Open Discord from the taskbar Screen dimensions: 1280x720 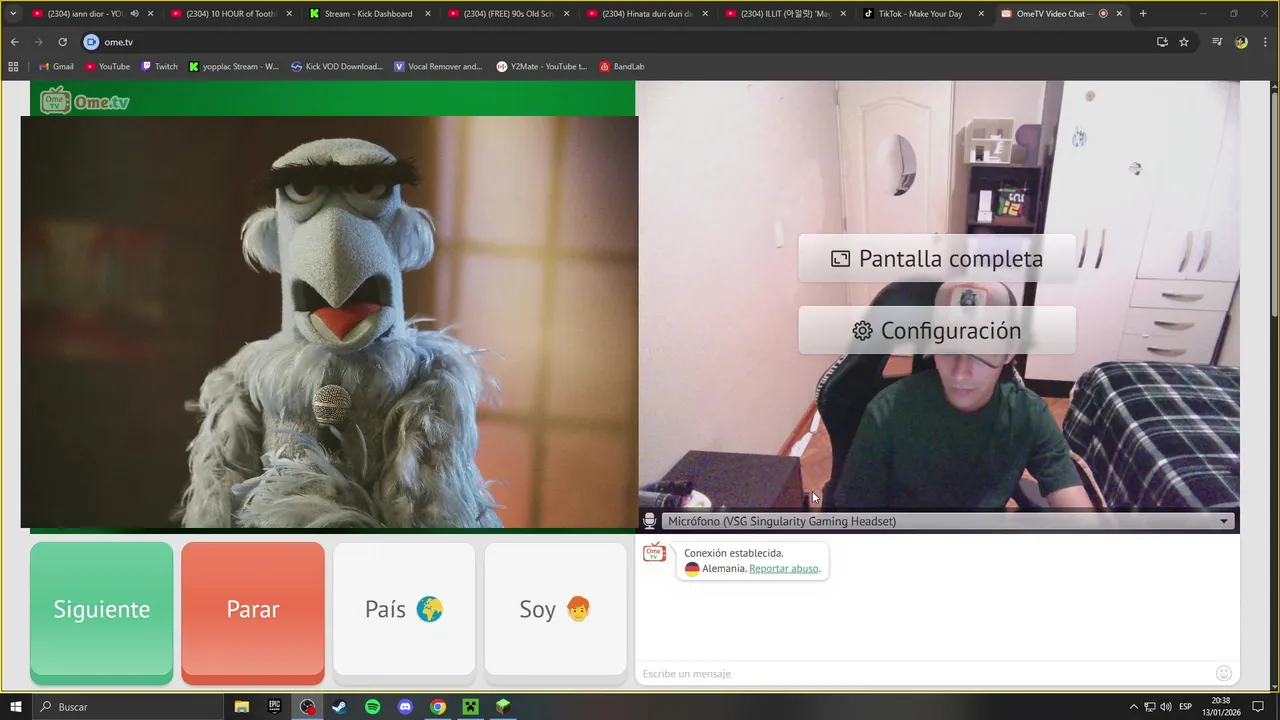click(405, 707)
